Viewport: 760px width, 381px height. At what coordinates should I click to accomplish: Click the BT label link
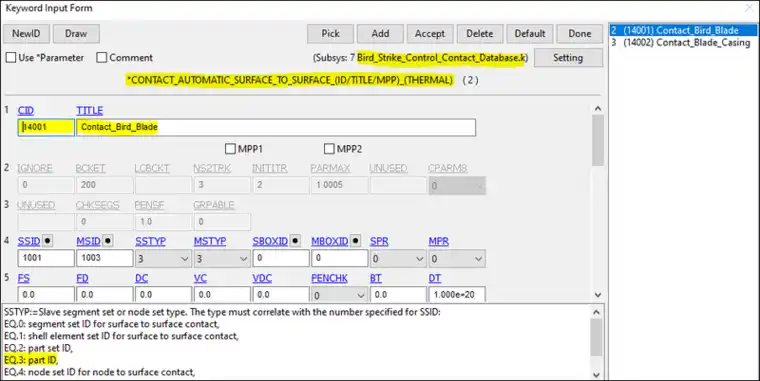click(376, 278)
